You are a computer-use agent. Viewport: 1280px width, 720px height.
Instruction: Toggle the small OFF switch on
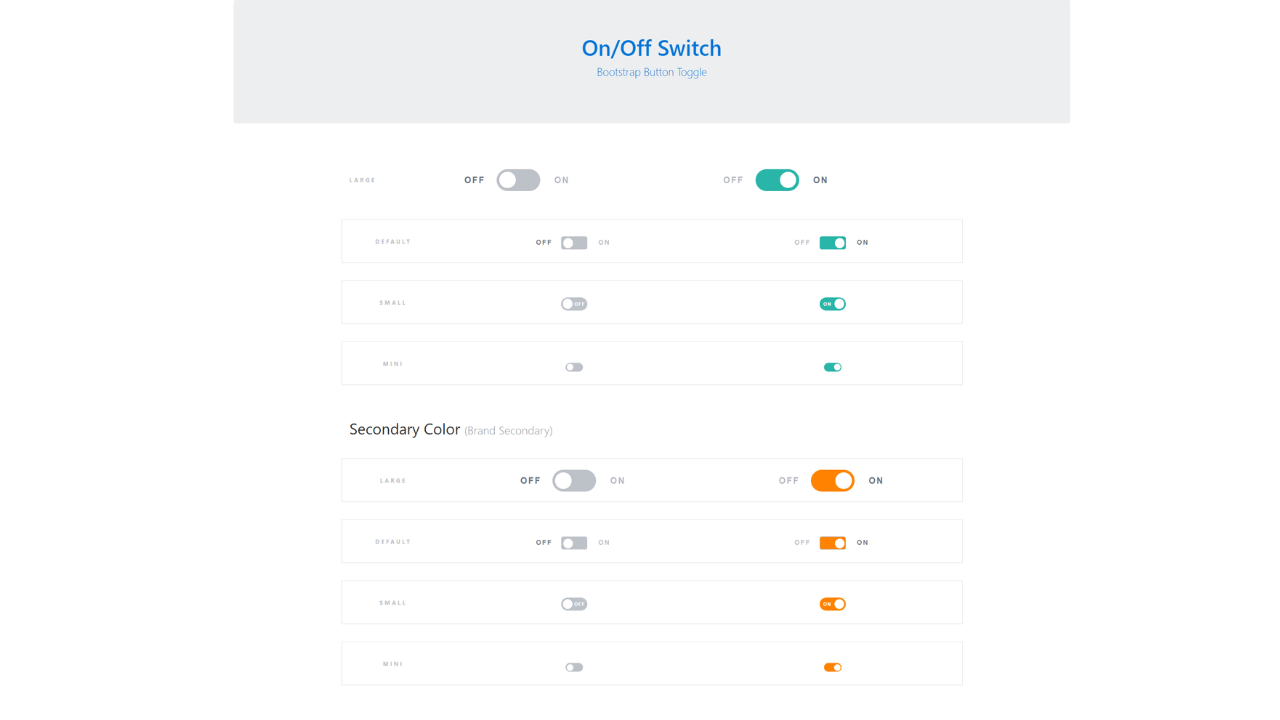click(574, 303)
